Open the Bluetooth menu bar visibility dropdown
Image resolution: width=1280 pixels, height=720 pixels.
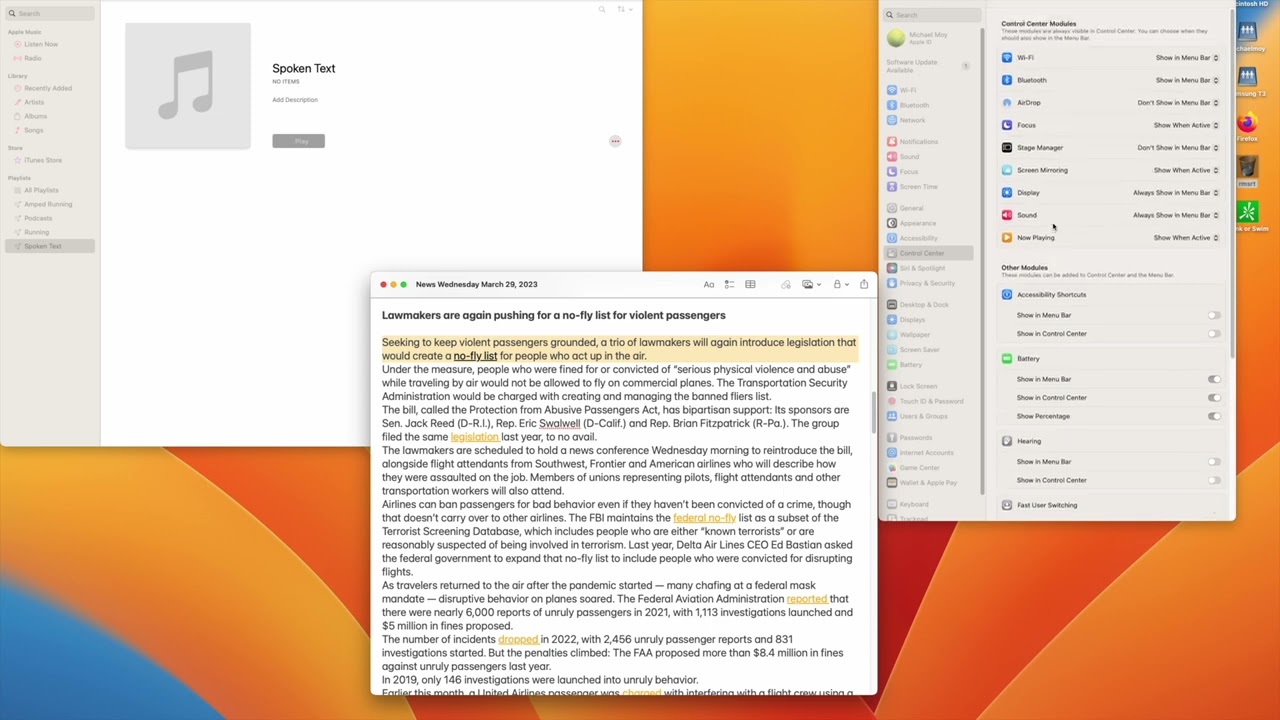(1187, 80)
